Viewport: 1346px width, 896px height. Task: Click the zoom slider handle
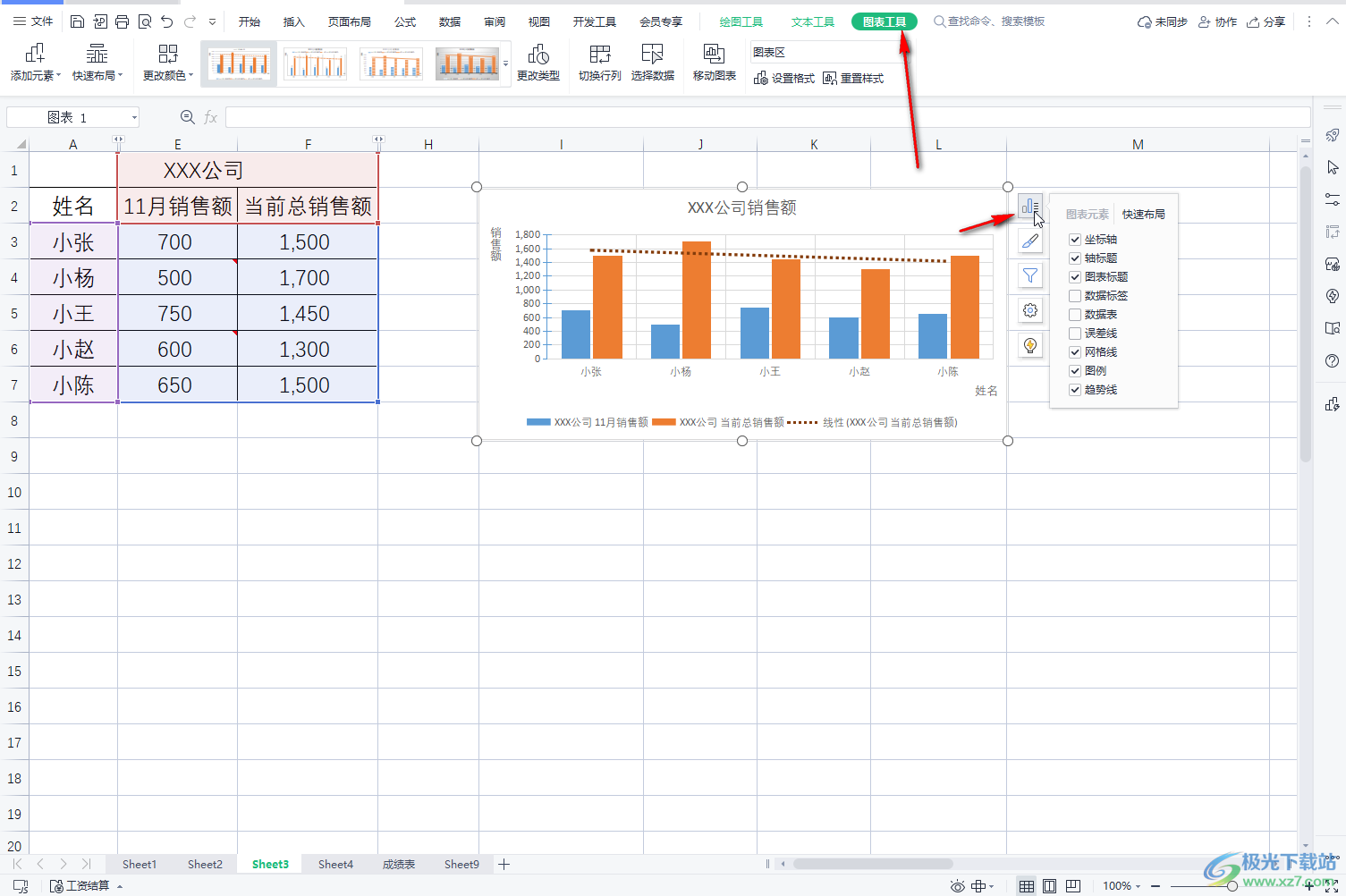coord(1232,886)
